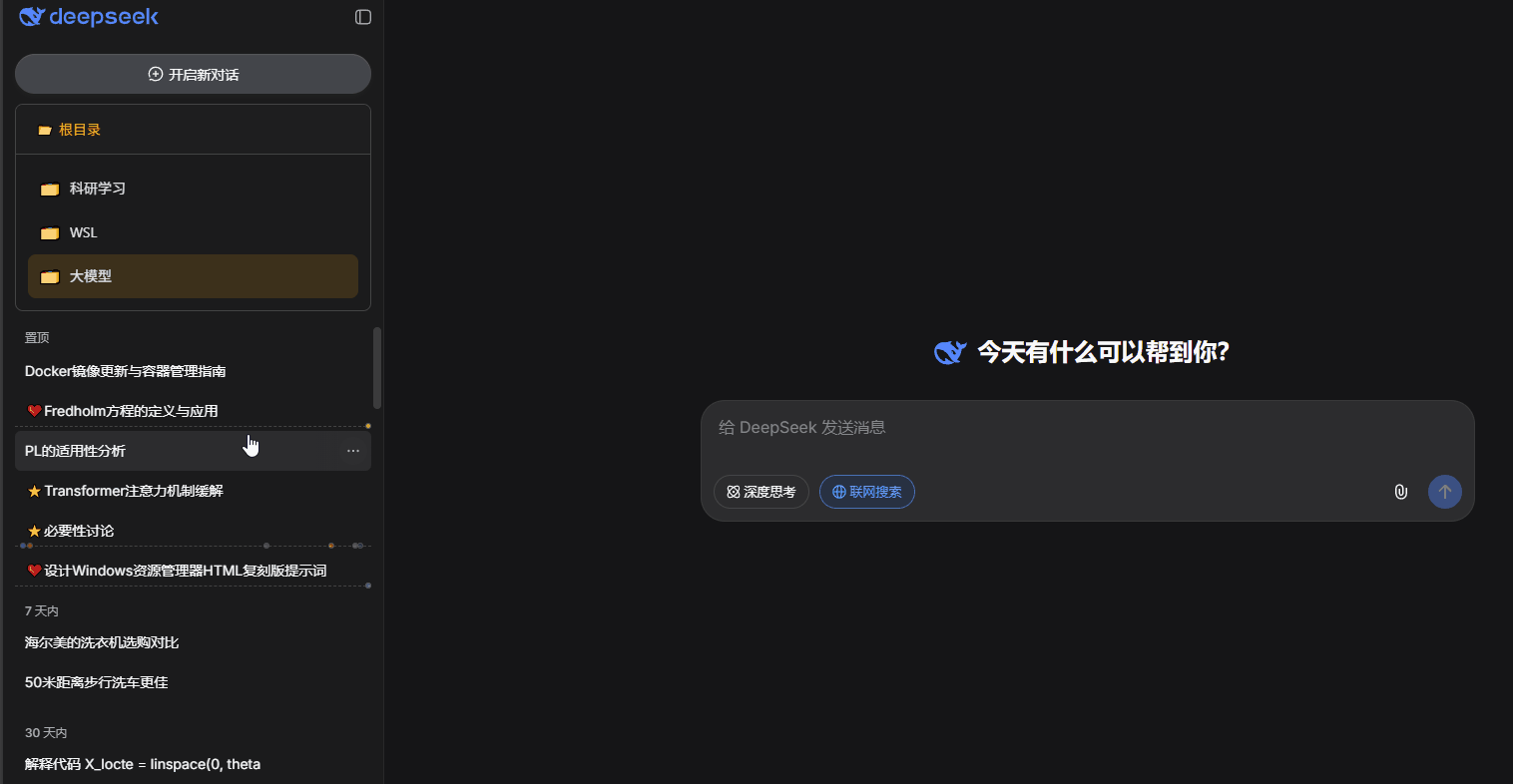Toggle 深度思考 deep thinking mode
This screenshot has width=1513, height=784.
pos(760,492)
